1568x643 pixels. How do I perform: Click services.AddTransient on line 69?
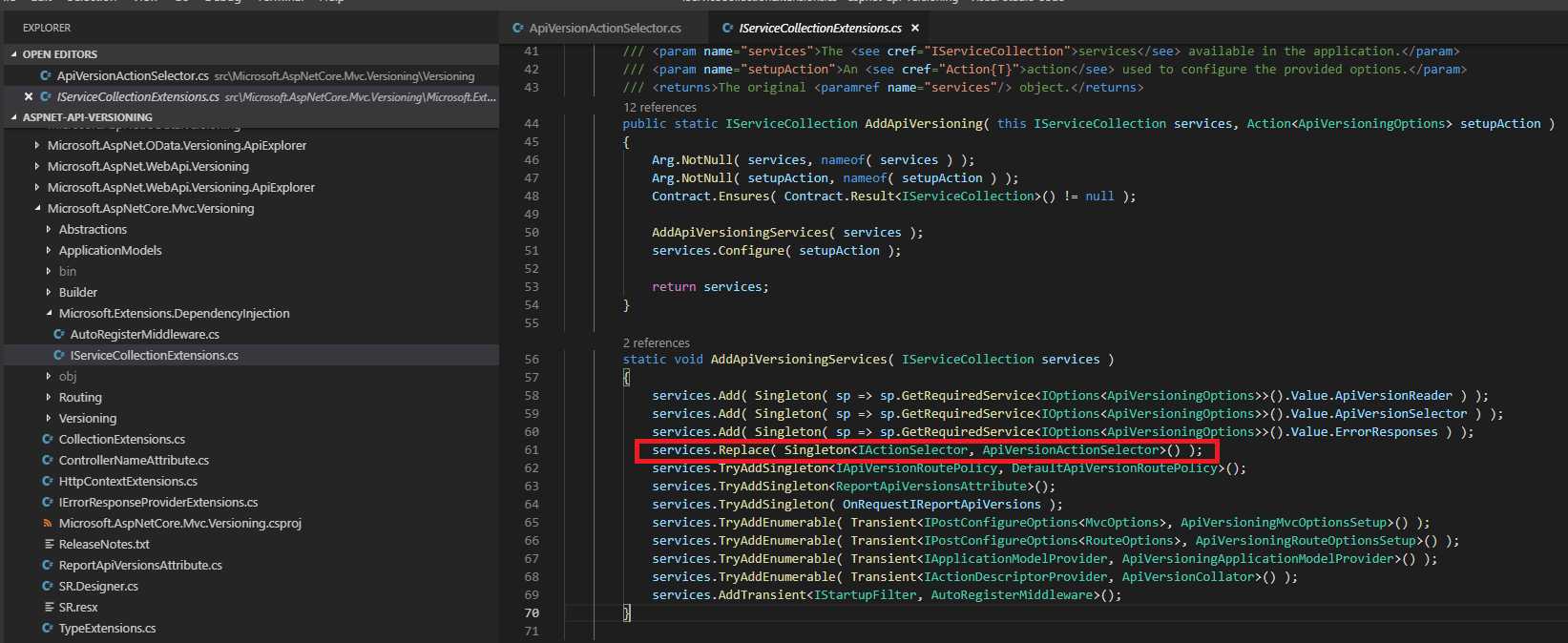click(729, 595)
